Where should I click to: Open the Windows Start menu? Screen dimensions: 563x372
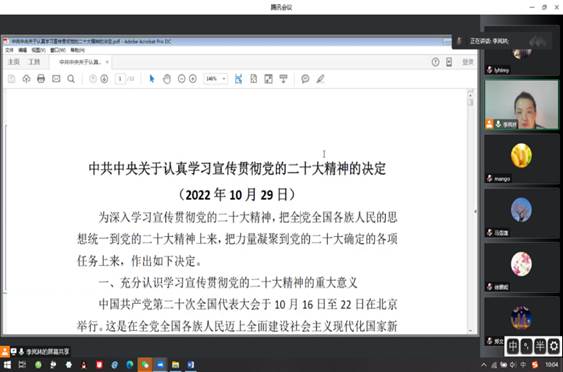[7, 365]
